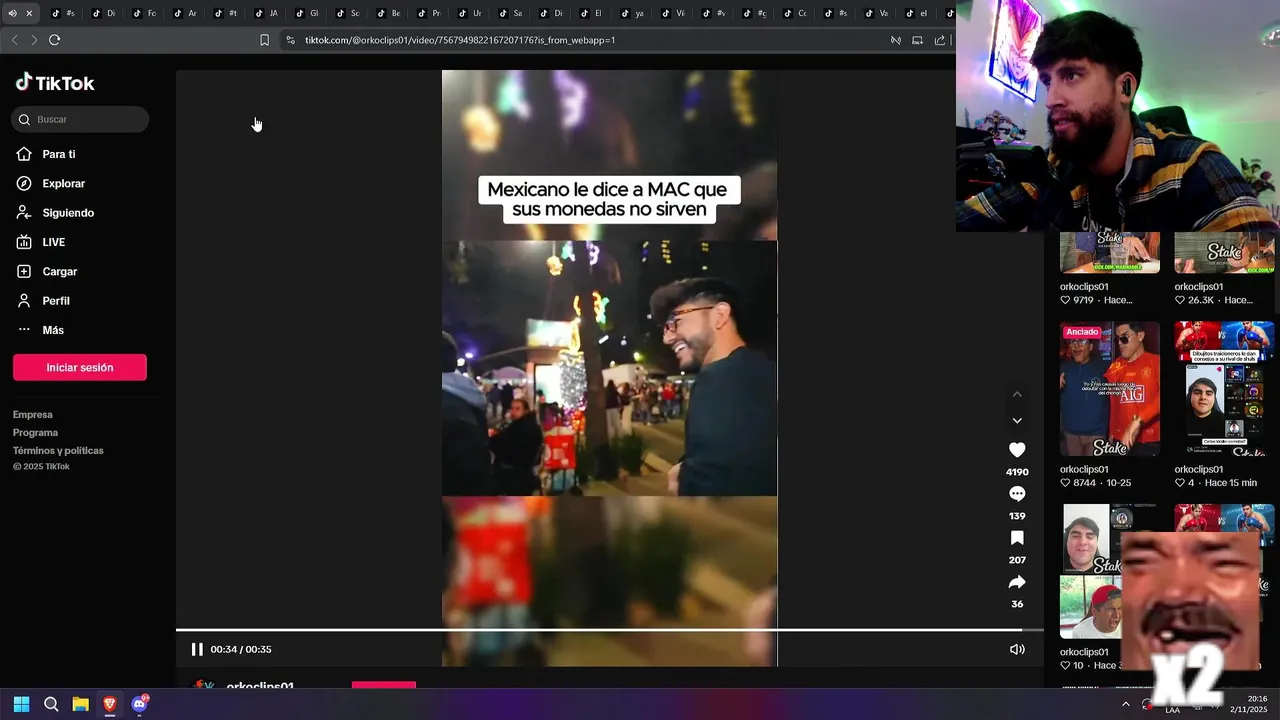Image resolution: width=1280 pixels, height=720 pixels.
Task: Switch to the "Cc" tab
Action: click(795, 13)
